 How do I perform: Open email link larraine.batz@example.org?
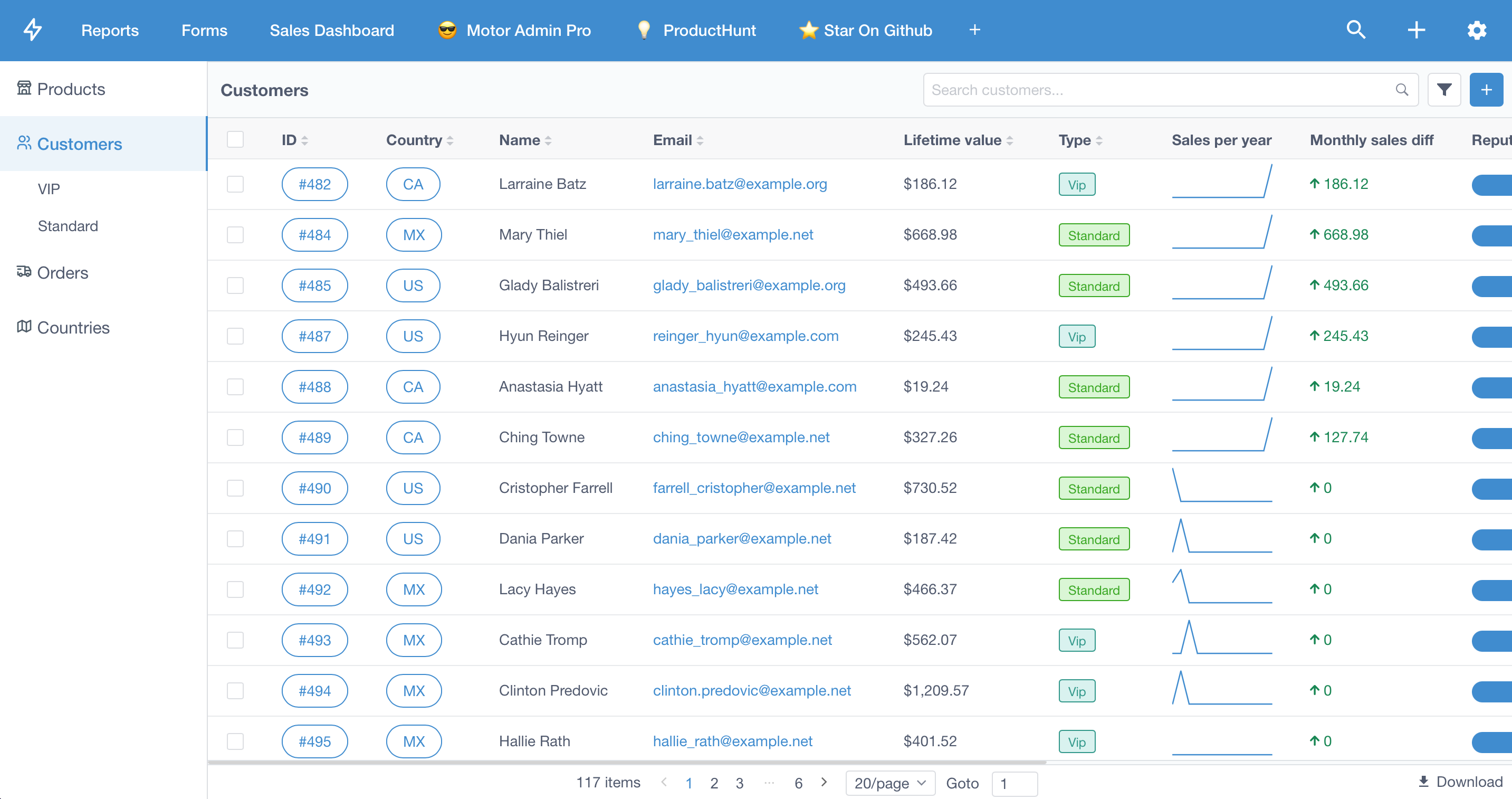click(x=740, y=184)
